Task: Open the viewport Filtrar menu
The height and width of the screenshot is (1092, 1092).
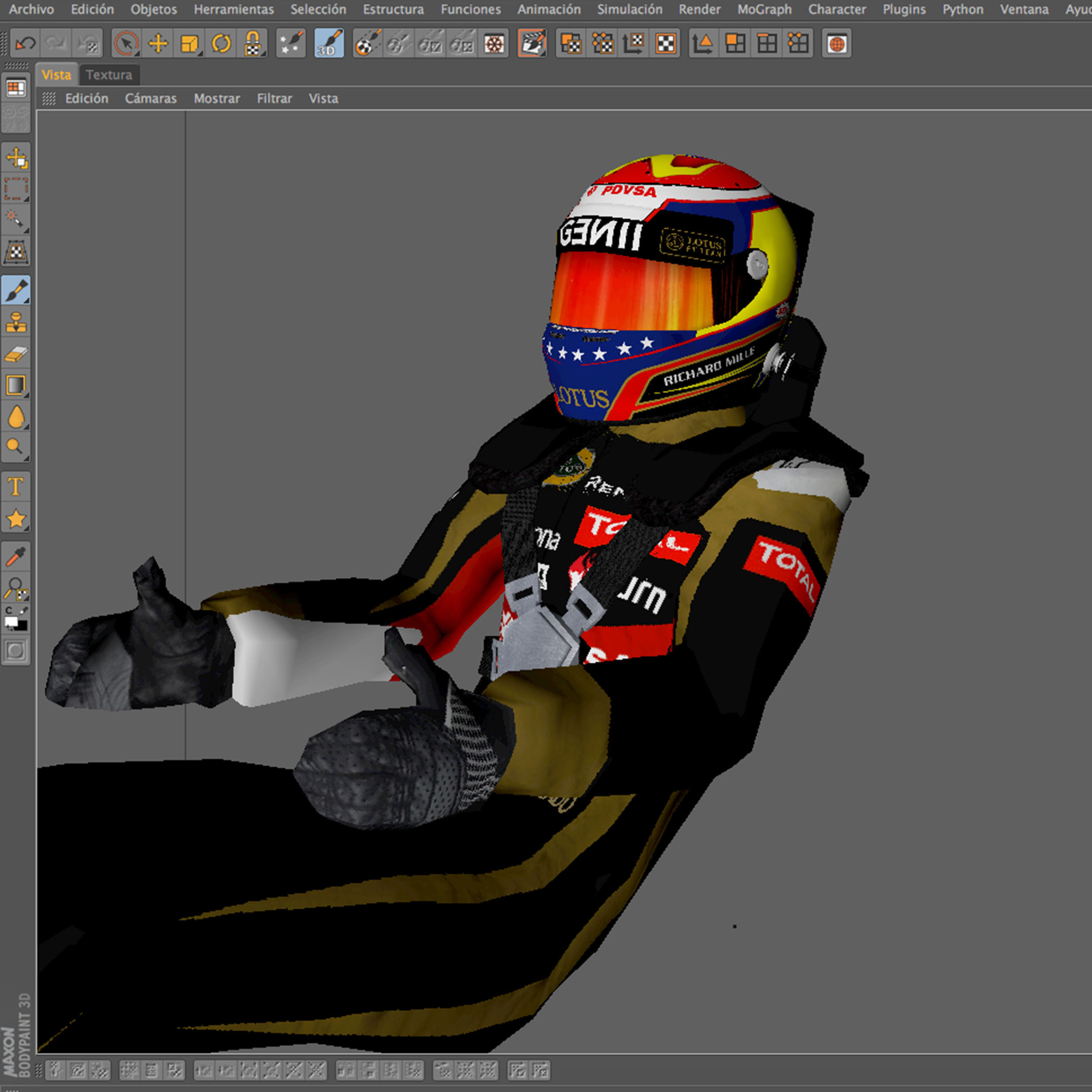Action: (x=274, y=98)
